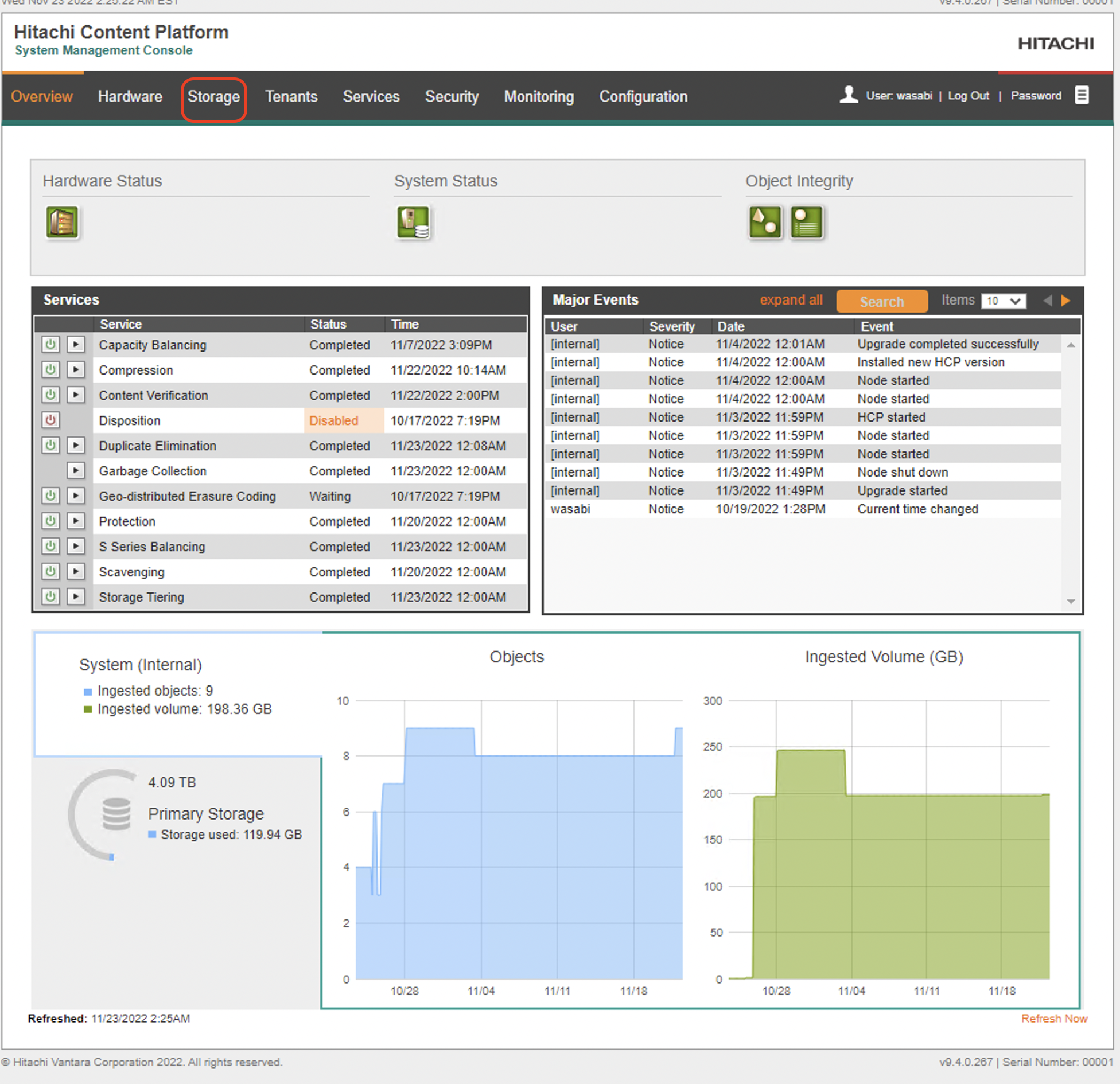Toggle Storage Tiering power switch
This screenshot has width=1120, height=1084.
[x=50, y=597]
